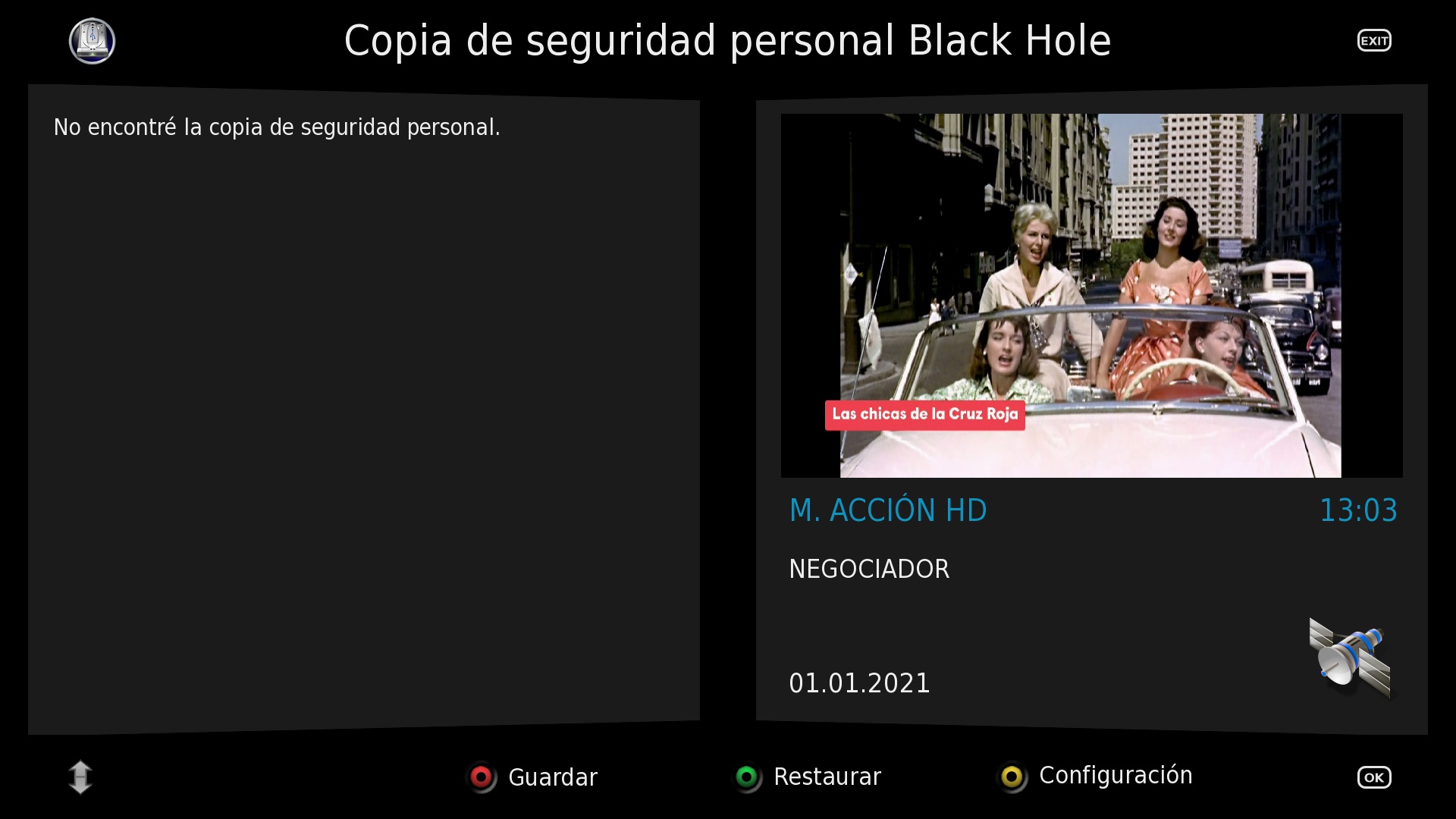This screenshot has width=1456, height=819.
Task: Click the empty backup list panel
Action: coord(364,425)
